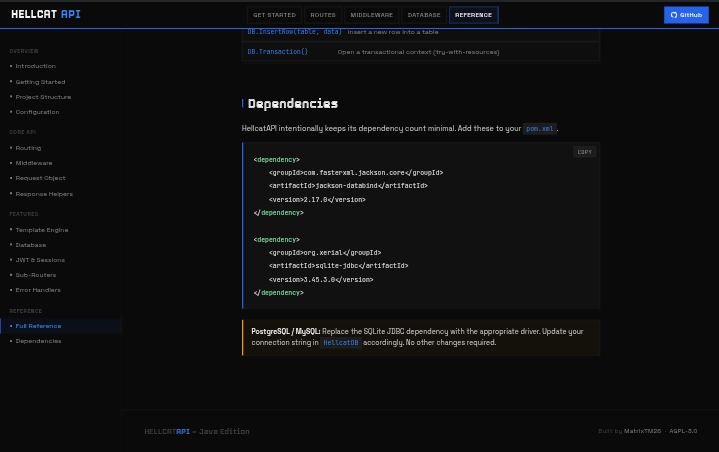Screen dimensions: 719x452
Task: Click the jackson-databind artifactId line
Action: [348, 186]
